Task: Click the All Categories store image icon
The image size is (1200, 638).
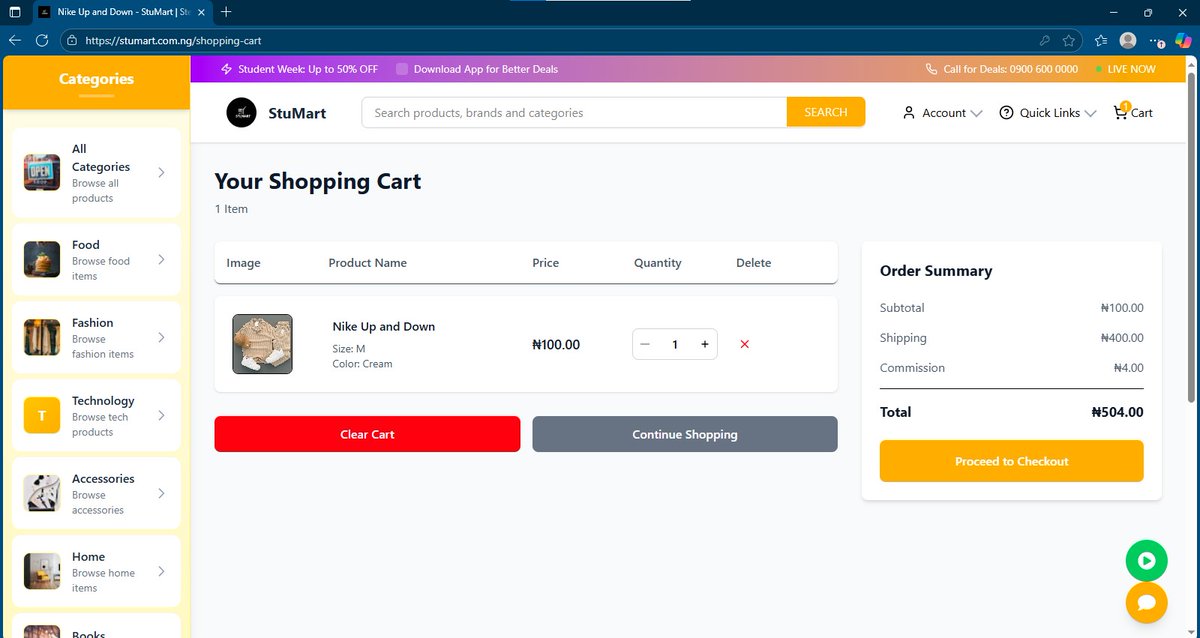Action: (42, 172)
